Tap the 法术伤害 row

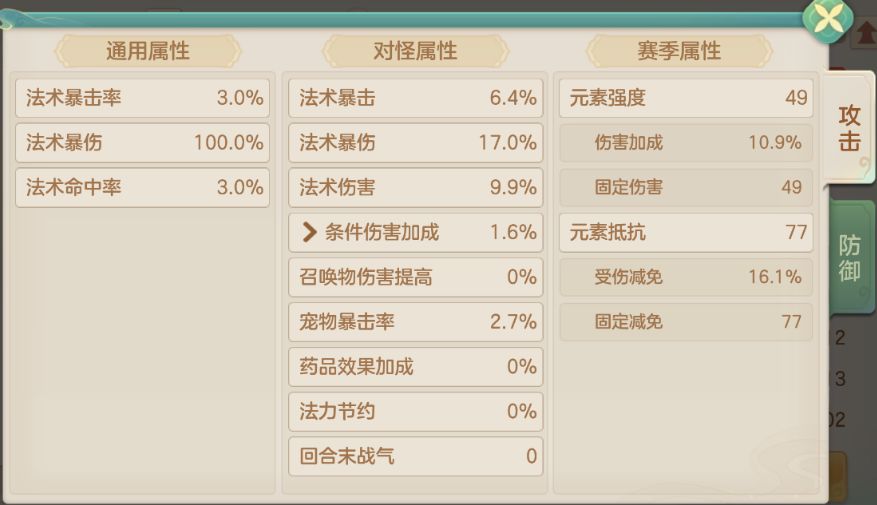416,187
